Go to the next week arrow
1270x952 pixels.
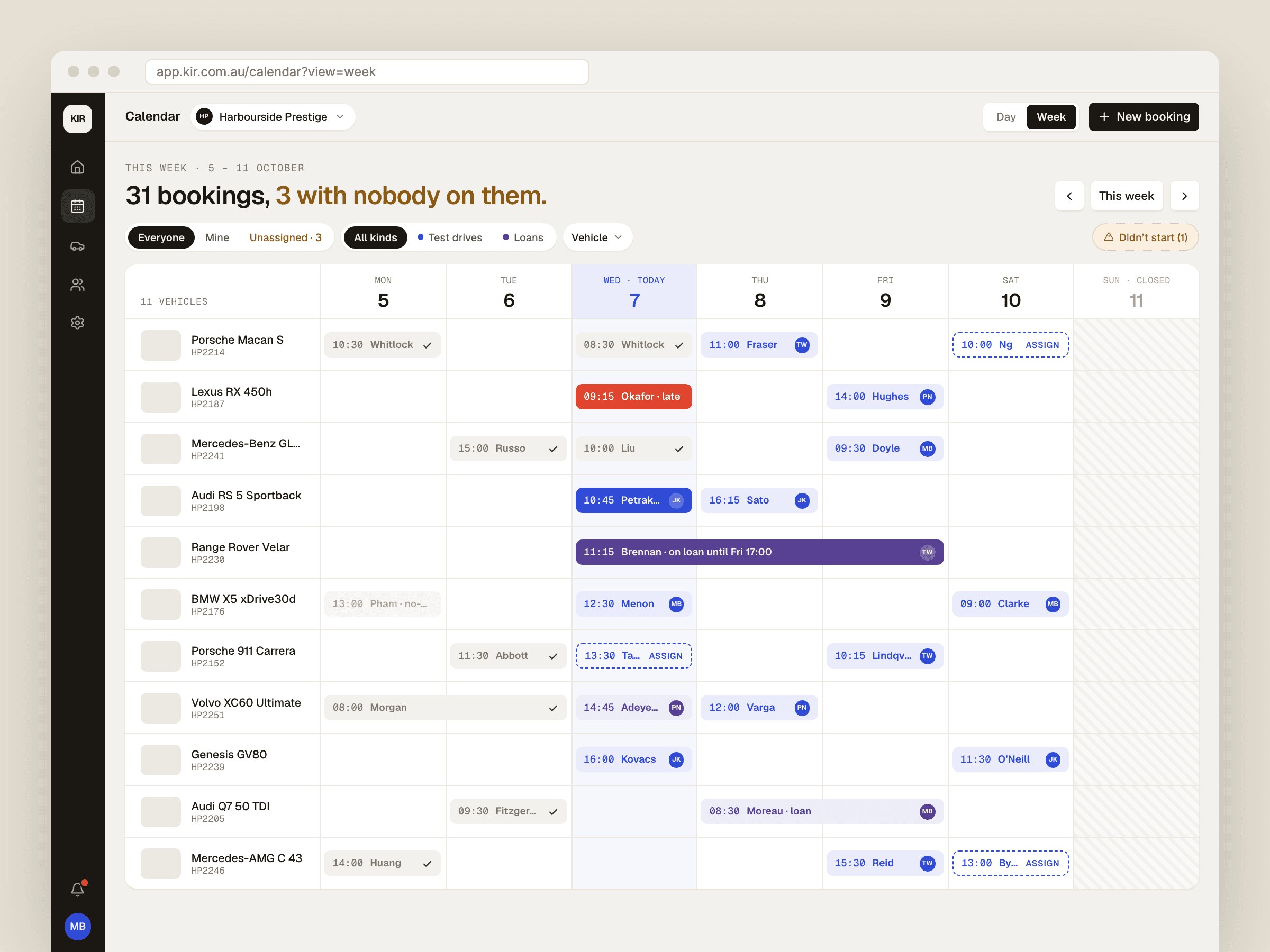1184,196
